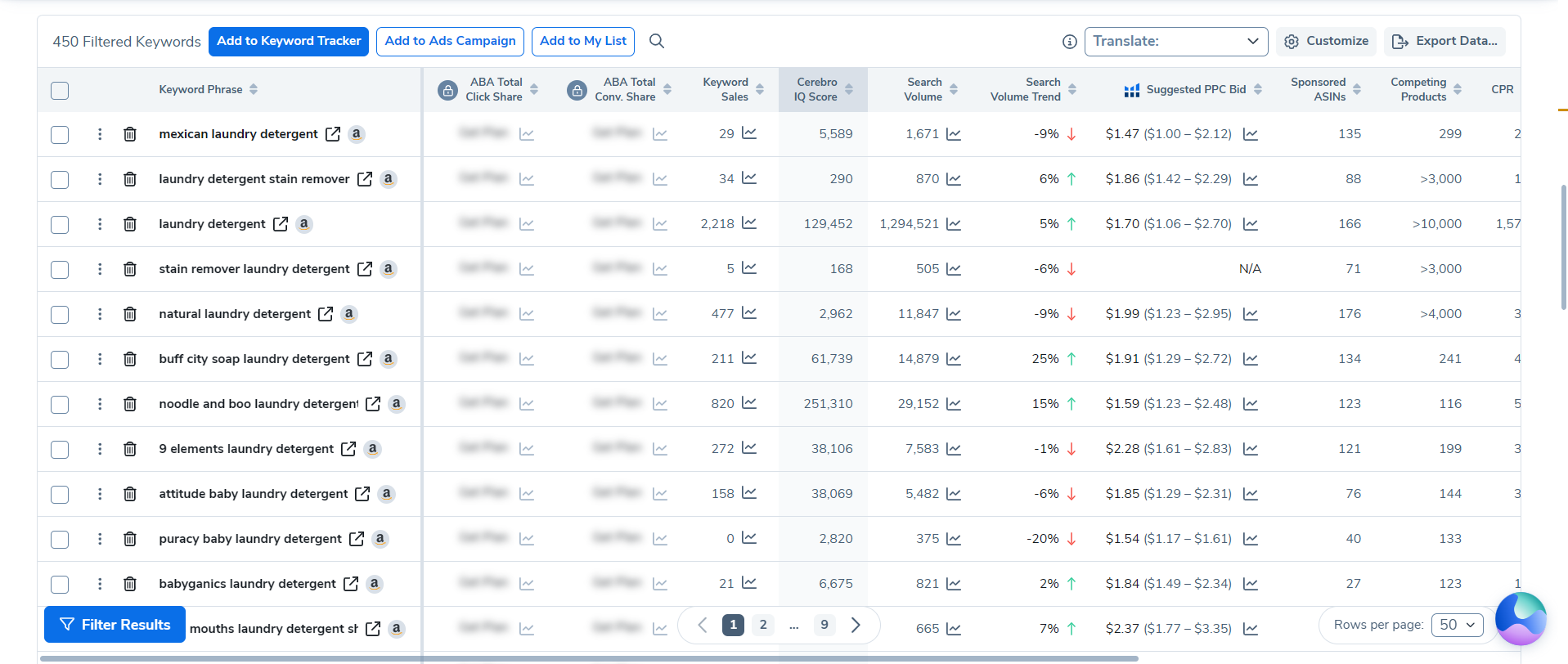The height and width of the screenshot is (664, 1568).
Task: Sort by Search Volume column
Action: (x=954, y=90)
